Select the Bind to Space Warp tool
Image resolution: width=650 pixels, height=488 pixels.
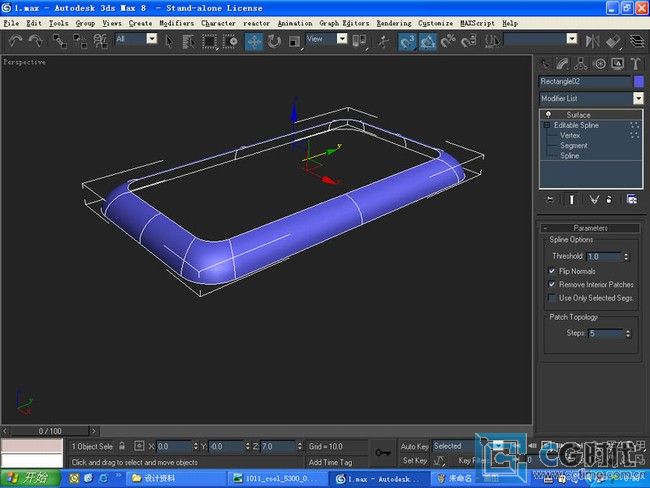coord(100,41)
